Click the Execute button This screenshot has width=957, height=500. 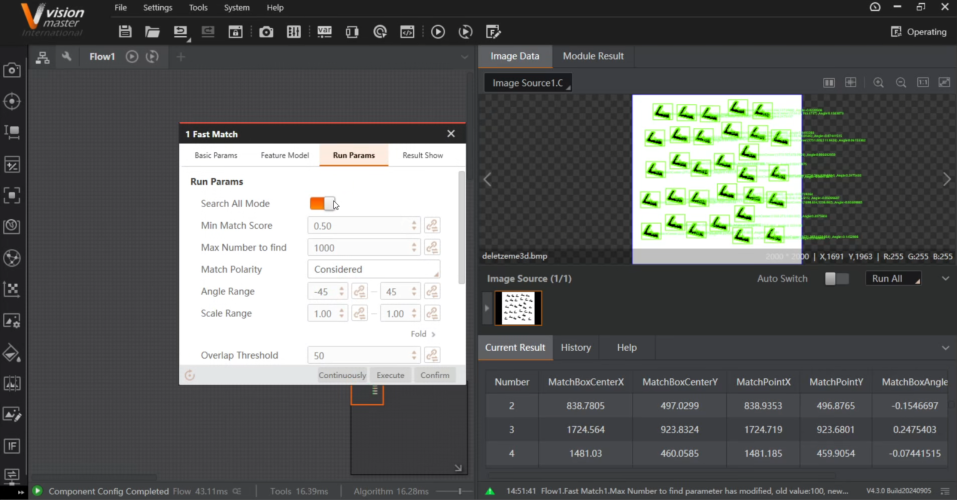pyautogui.click(x=390, y=375)
